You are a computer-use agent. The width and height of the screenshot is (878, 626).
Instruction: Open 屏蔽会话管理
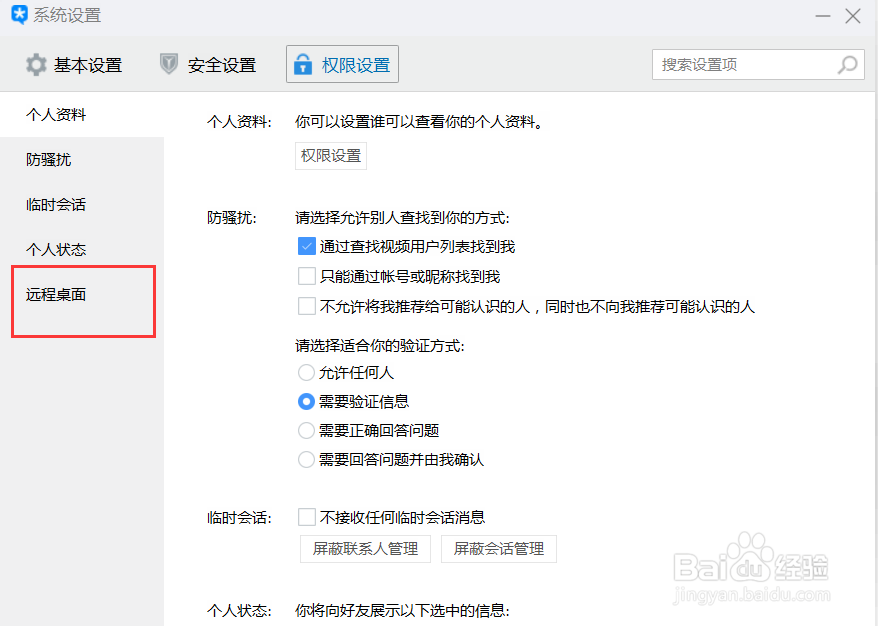[x=499, y=548]
